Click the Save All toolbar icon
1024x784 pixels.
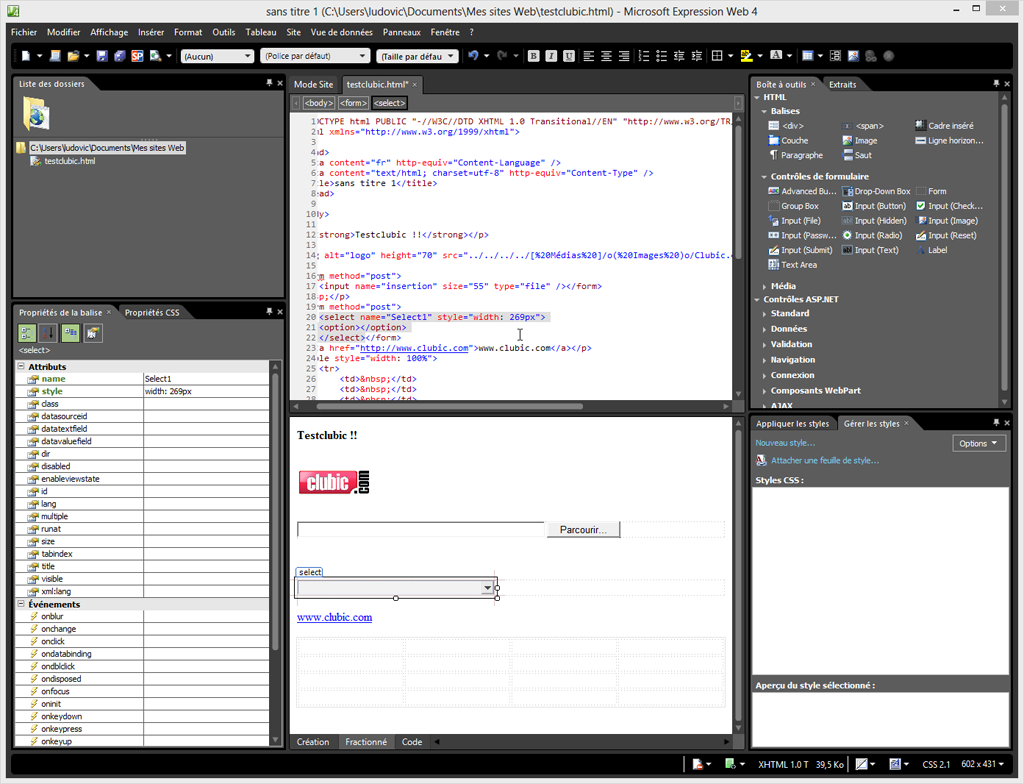[x=120, y=56]
